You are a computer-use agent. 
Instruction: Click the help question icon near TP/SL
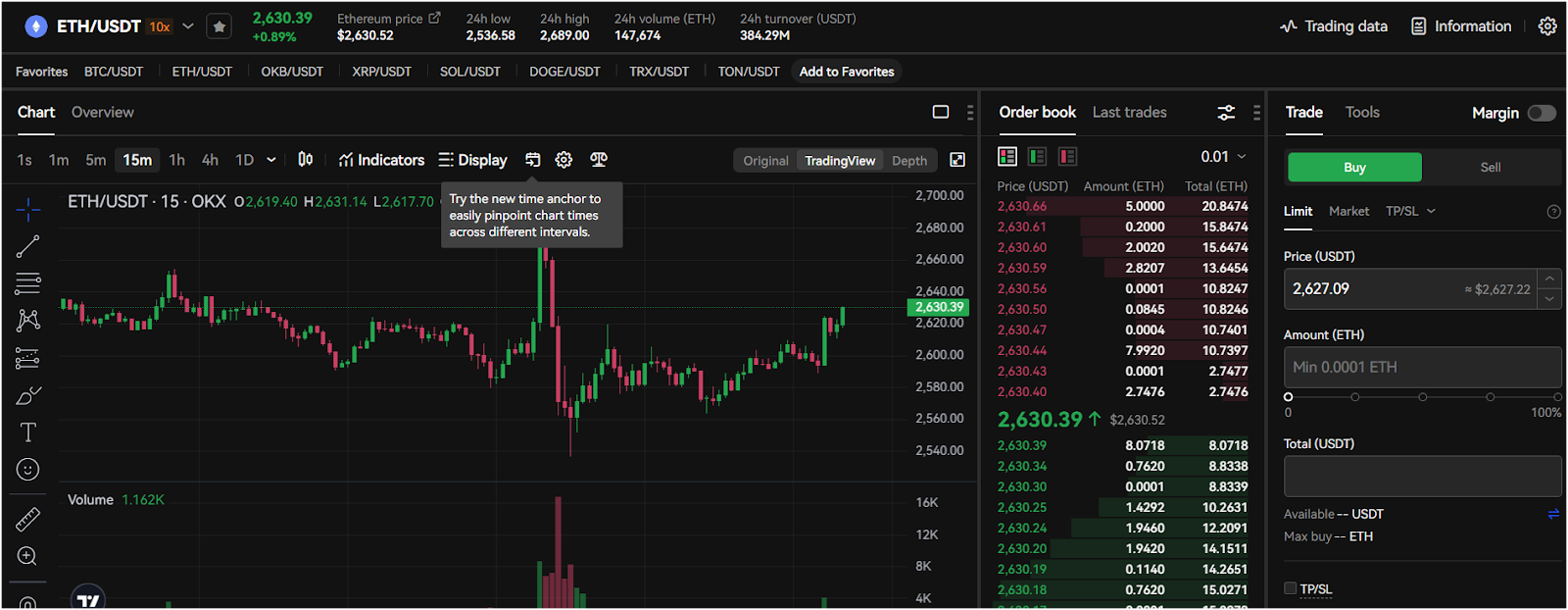[x=1553, y=212]
